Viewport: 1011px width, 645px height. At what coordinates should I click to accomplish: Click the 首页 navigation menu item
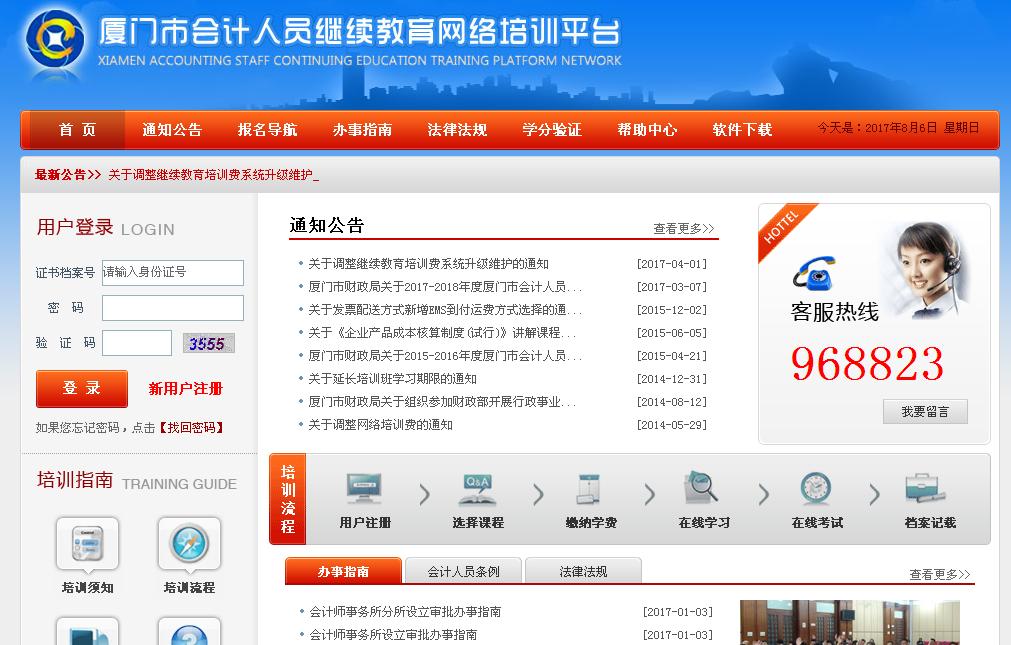coord(77,130)
